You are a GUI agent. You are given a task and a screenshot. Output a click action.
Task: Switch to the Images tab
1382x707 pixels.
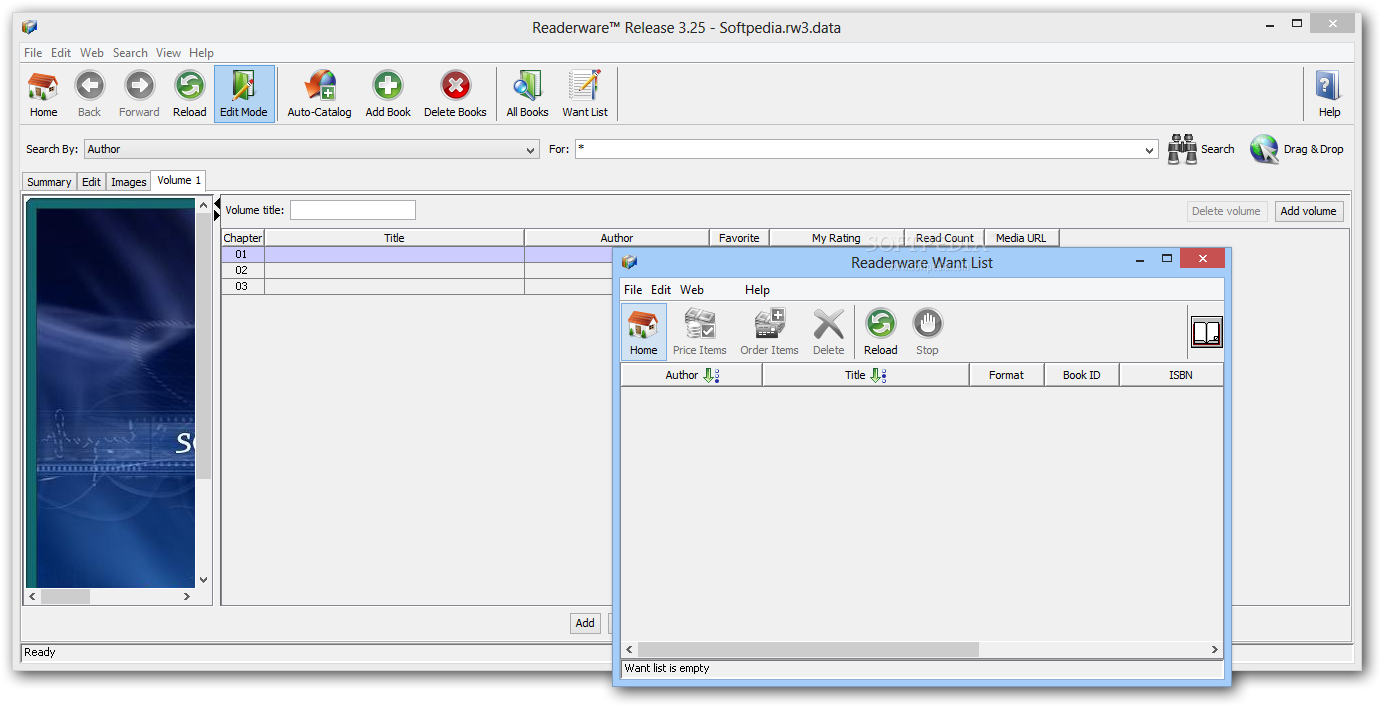tap(128, 182)
